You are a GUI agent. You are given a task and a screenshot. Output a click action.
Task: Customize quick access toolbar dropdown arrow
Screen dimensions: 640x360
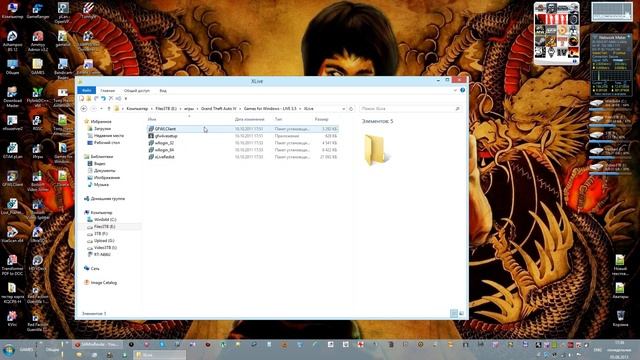pyautogui.click(x=126, y=98)
